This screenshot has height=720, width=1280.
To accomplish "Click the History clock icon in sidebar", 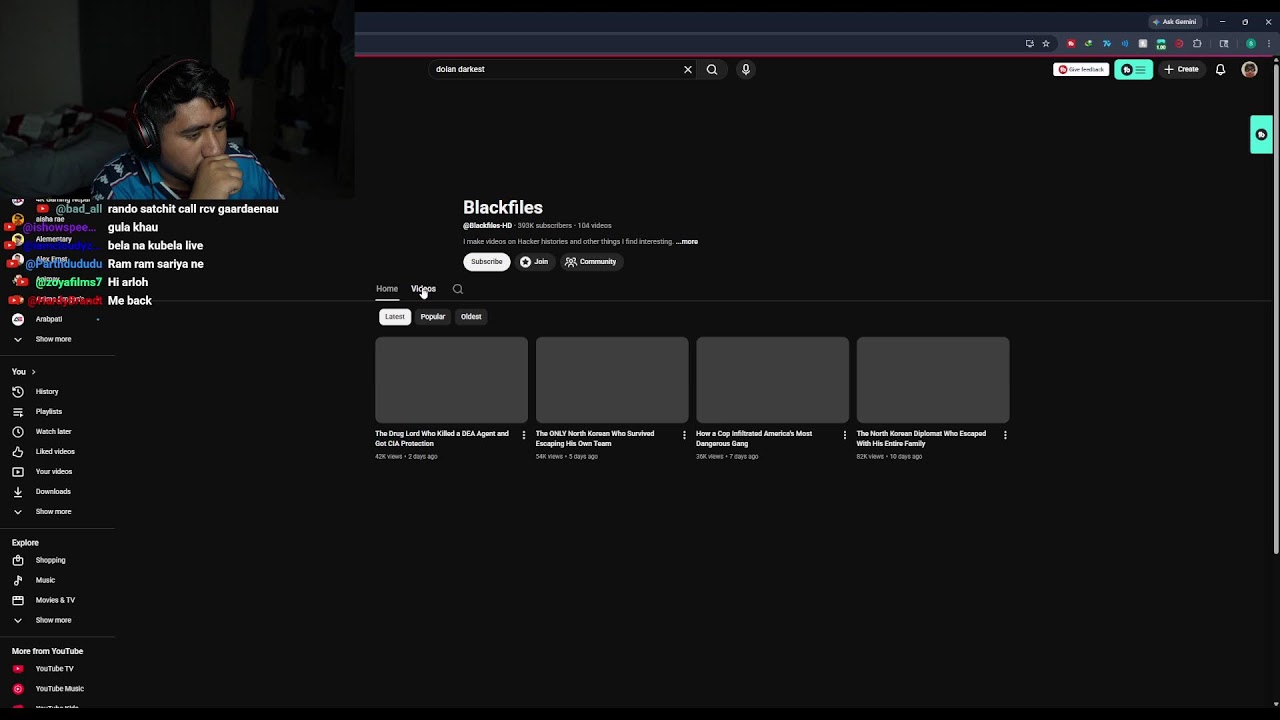I will click(18, 392).
